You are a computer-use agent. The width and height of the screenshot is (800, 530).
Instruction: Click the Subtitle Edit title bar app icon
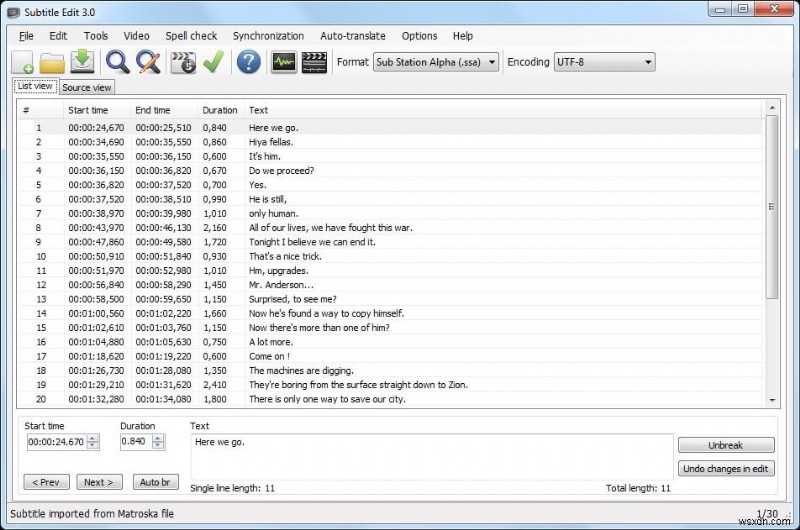[13, 12]
